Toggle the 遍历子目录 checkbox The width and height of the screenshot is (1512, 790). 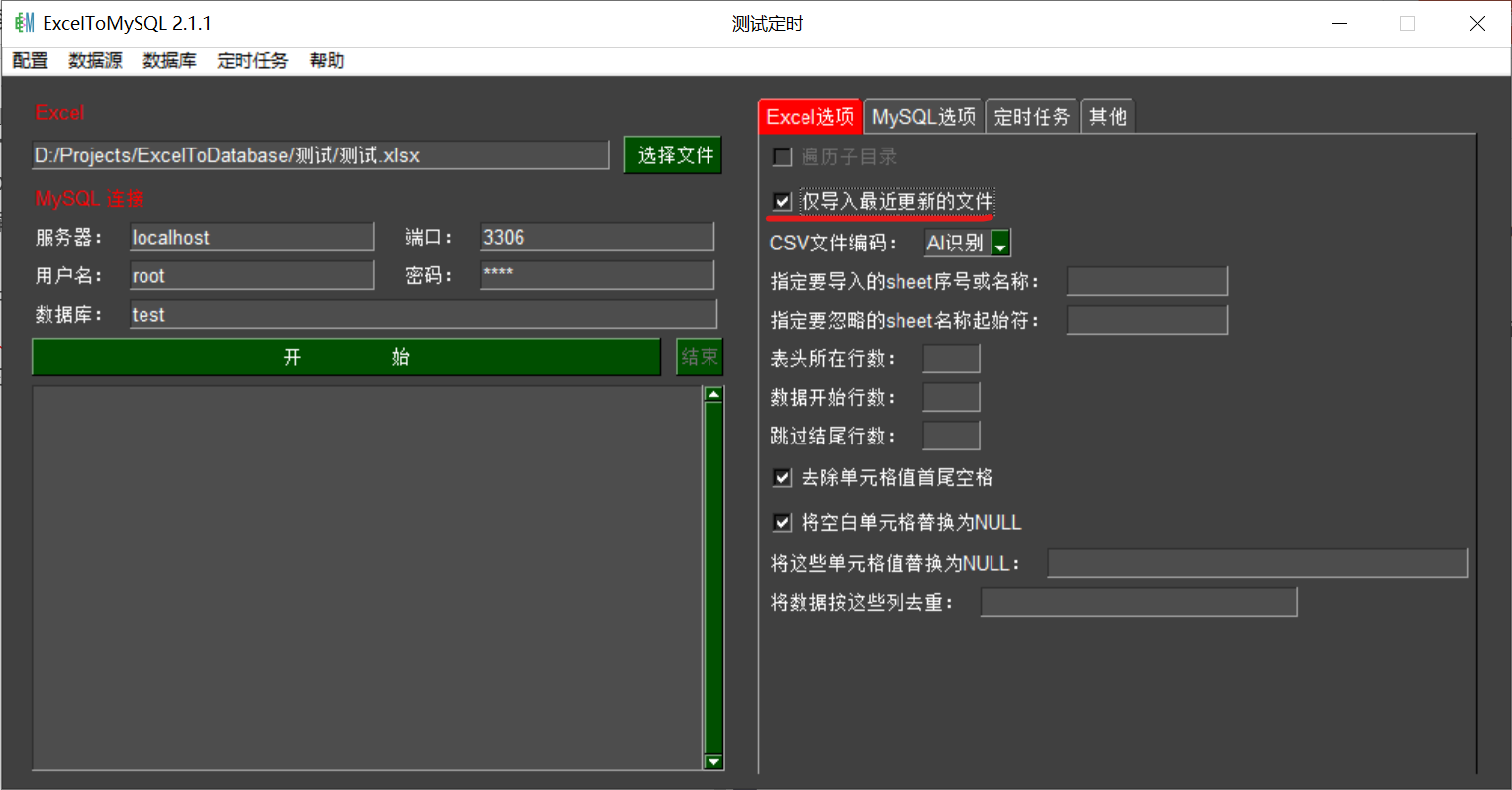(783, 157)
